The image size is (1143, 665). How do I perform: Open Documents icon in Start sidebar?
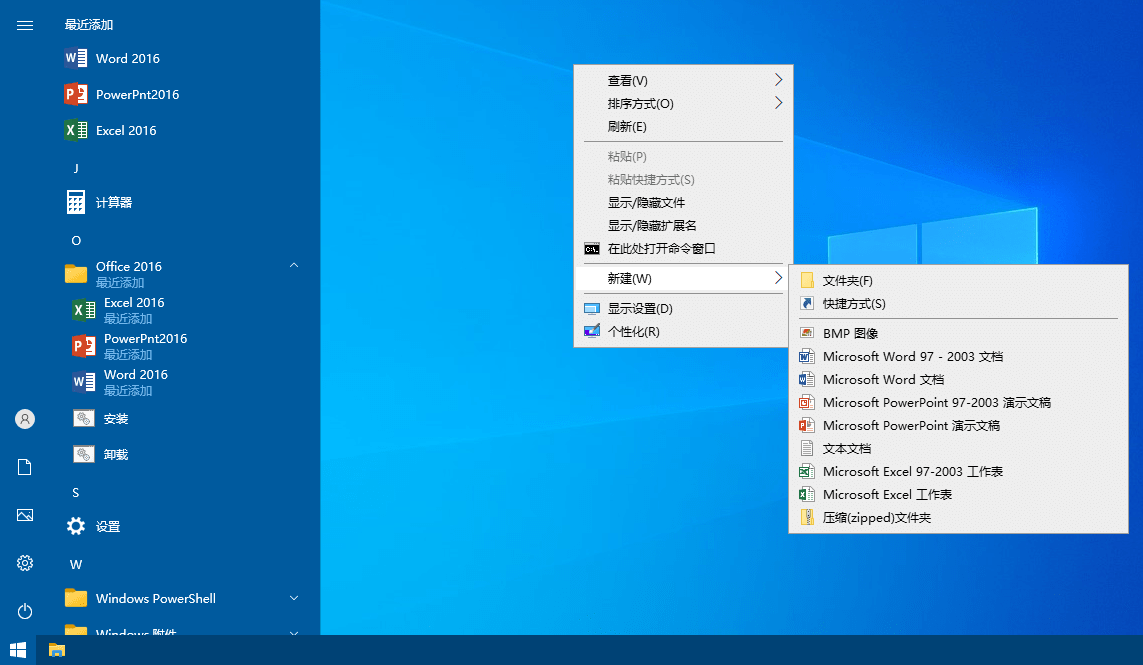pyautogui.click(x=25, y=467)
